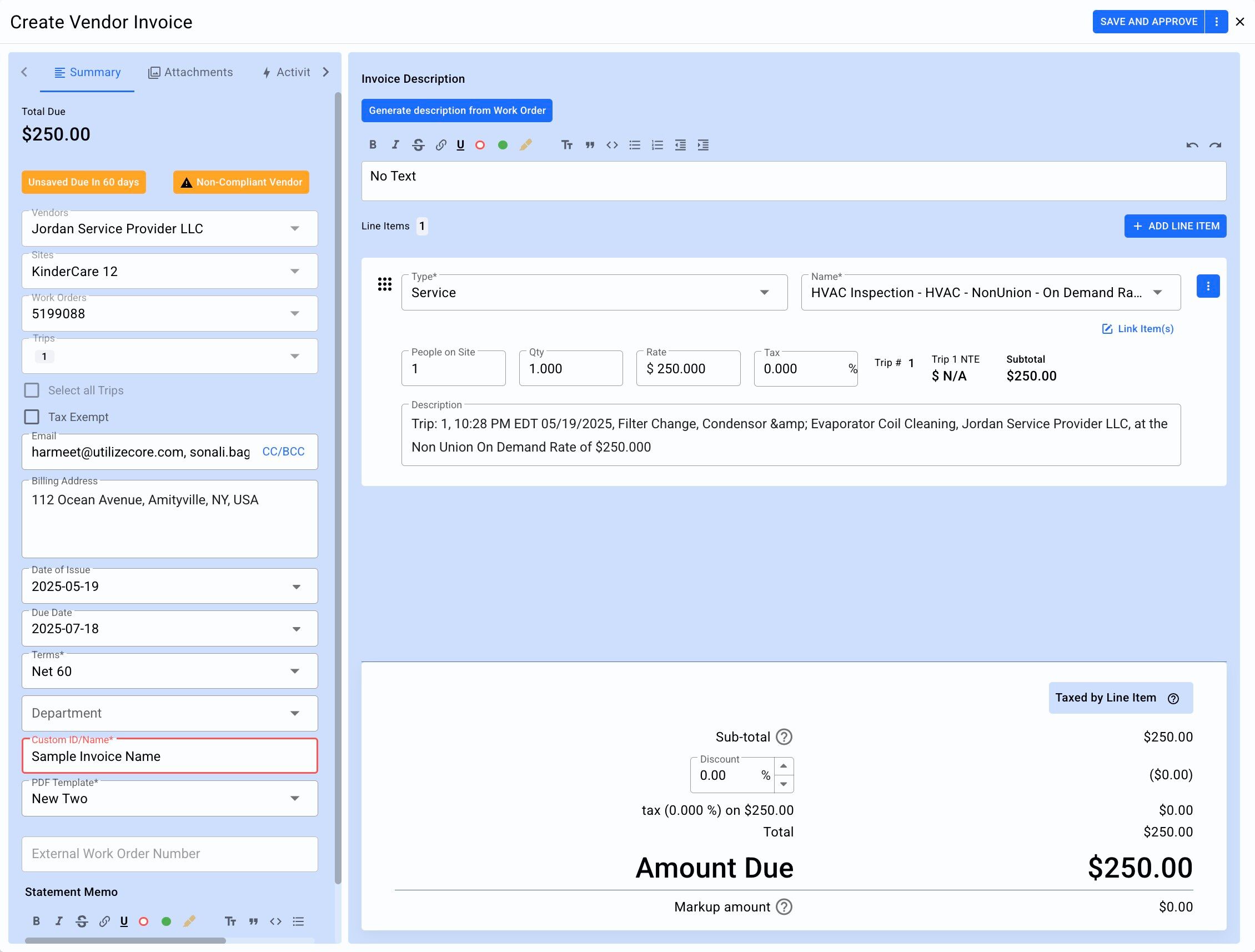
Task: Check the Select all Trips checkbox
Action: (32, 390)
